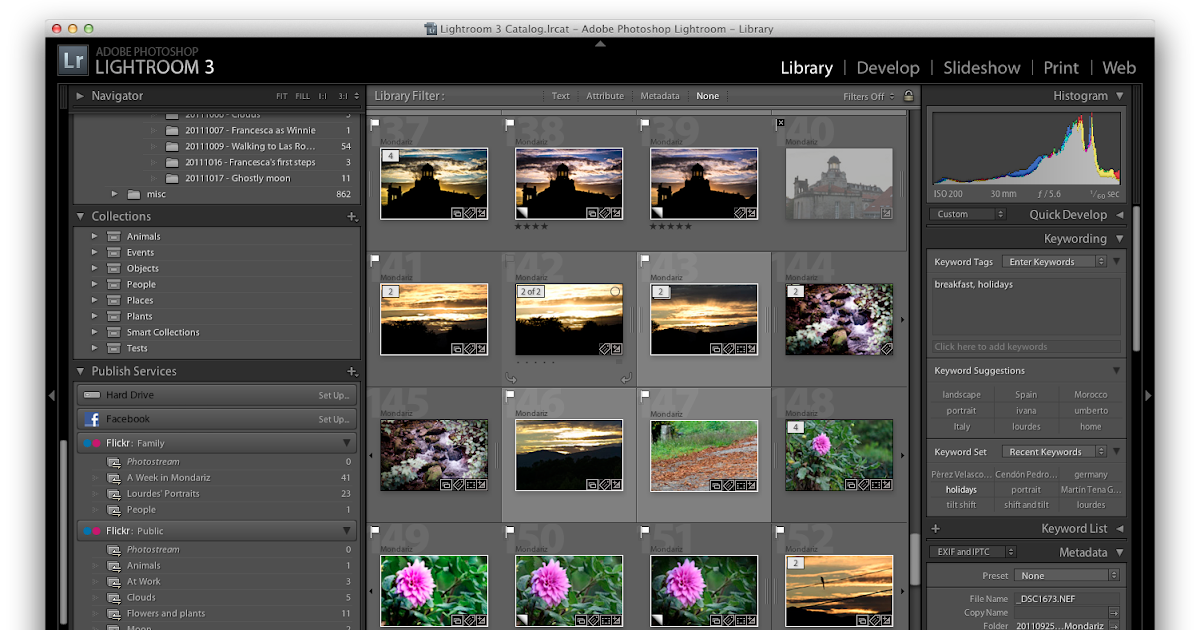The height and width of the screenshot is (630, 1200).
Task: Expand the Animals collection set
Action: (94, 236)
